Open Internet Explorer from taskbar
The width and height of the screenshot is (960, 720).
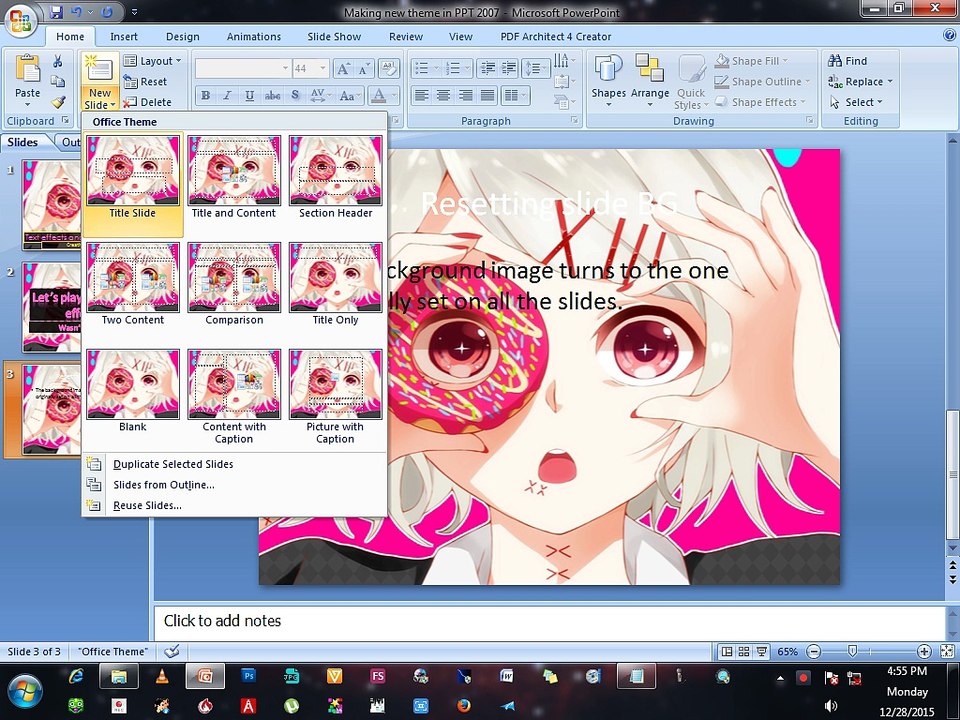click(76, 676)
